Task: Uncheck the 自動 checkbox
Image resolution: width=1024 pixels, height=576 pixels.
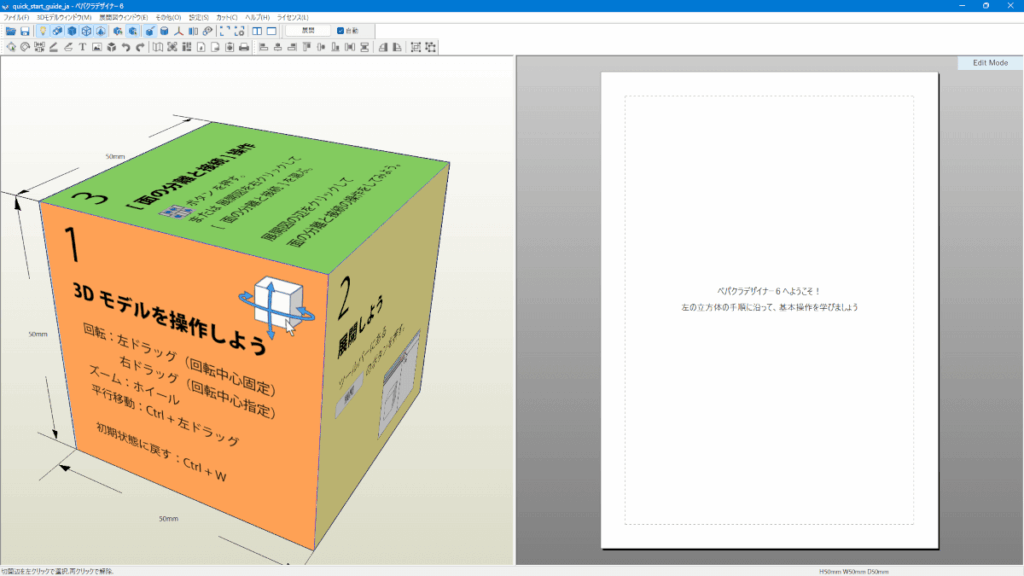Action: pos(341,31)
